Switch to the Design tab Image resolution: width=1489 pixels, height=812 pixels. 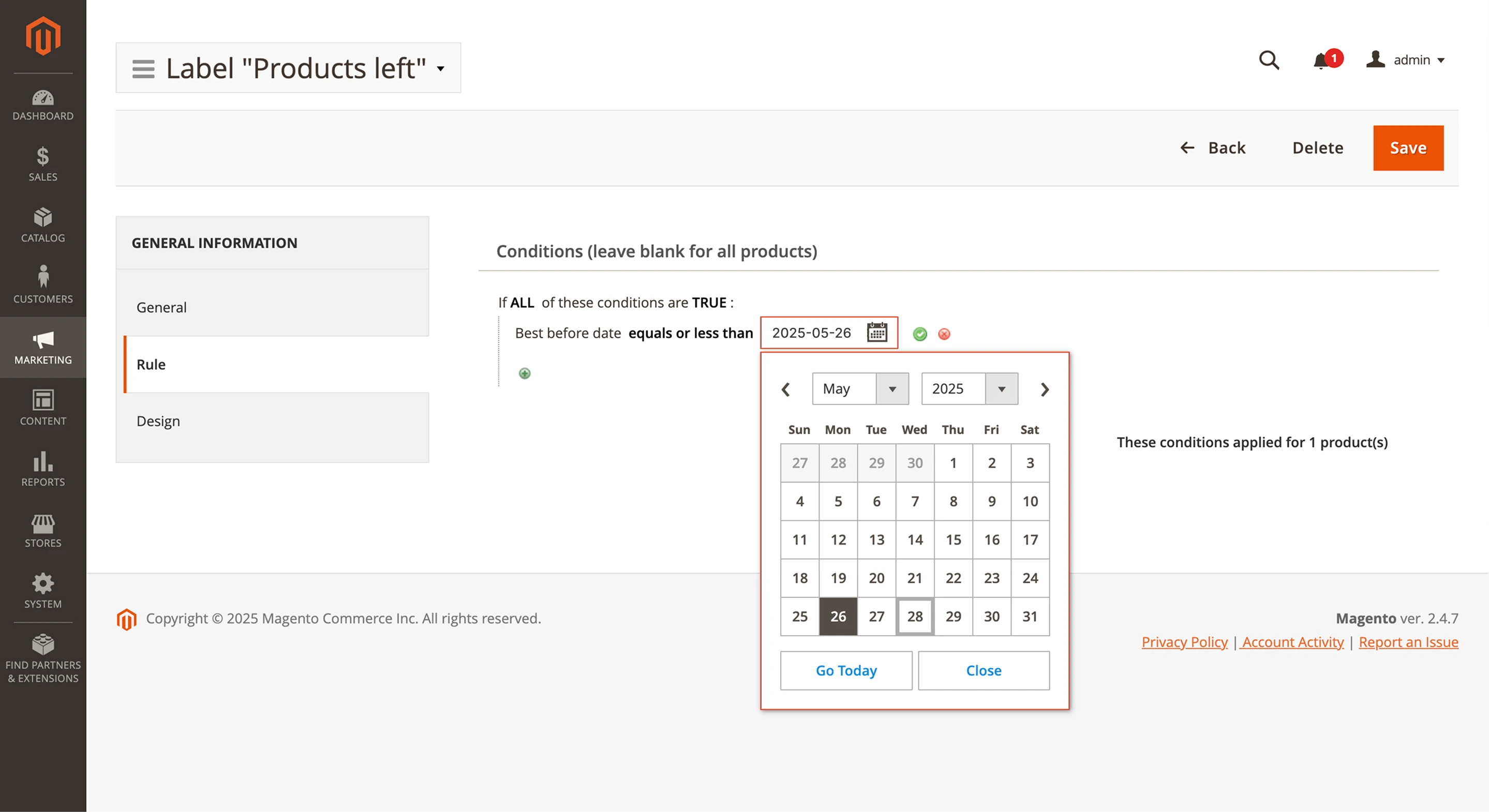(158, 420)
